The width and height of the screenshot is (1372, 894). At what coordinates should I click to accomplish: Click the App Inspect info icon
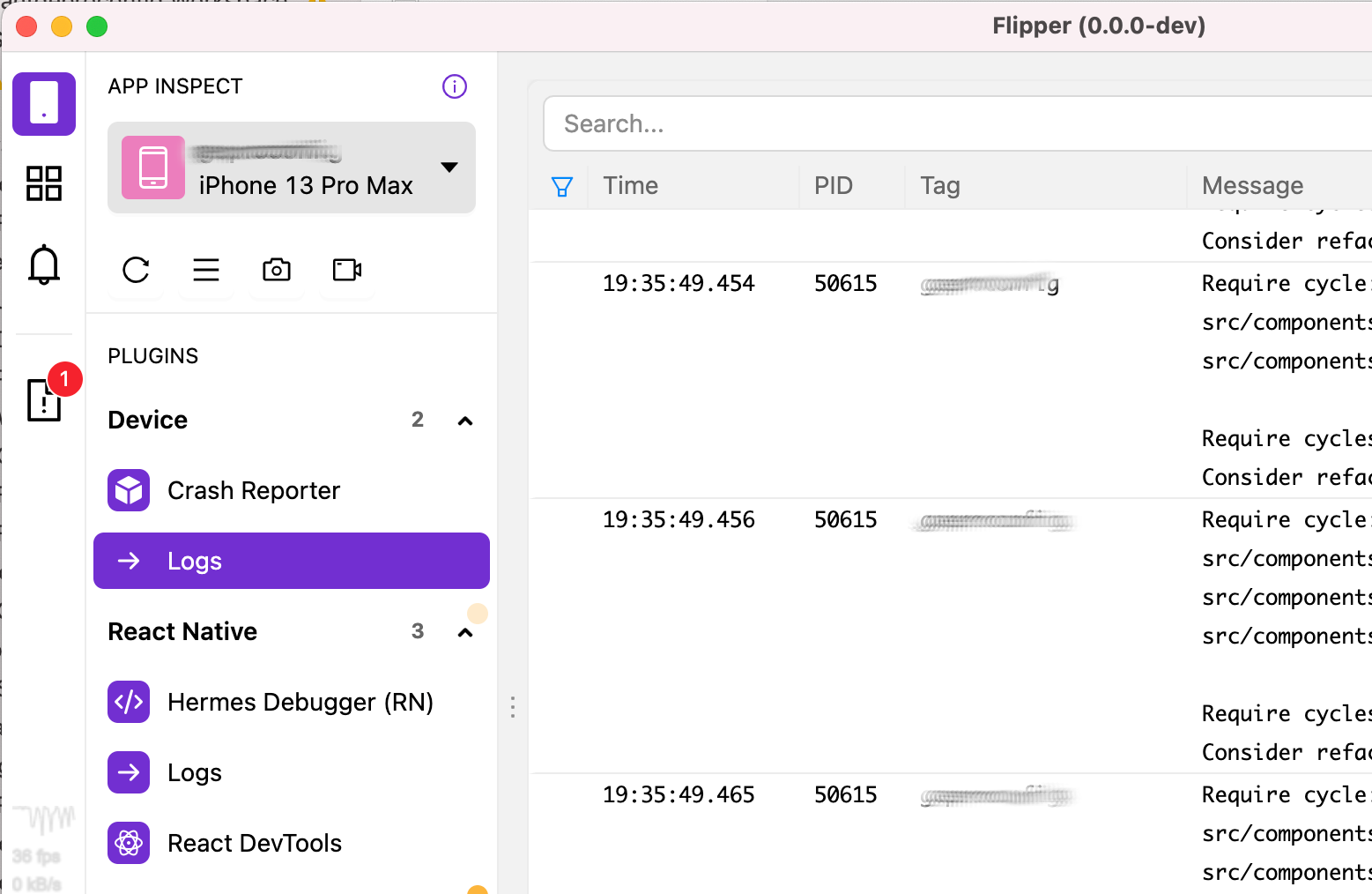(455, 86)
